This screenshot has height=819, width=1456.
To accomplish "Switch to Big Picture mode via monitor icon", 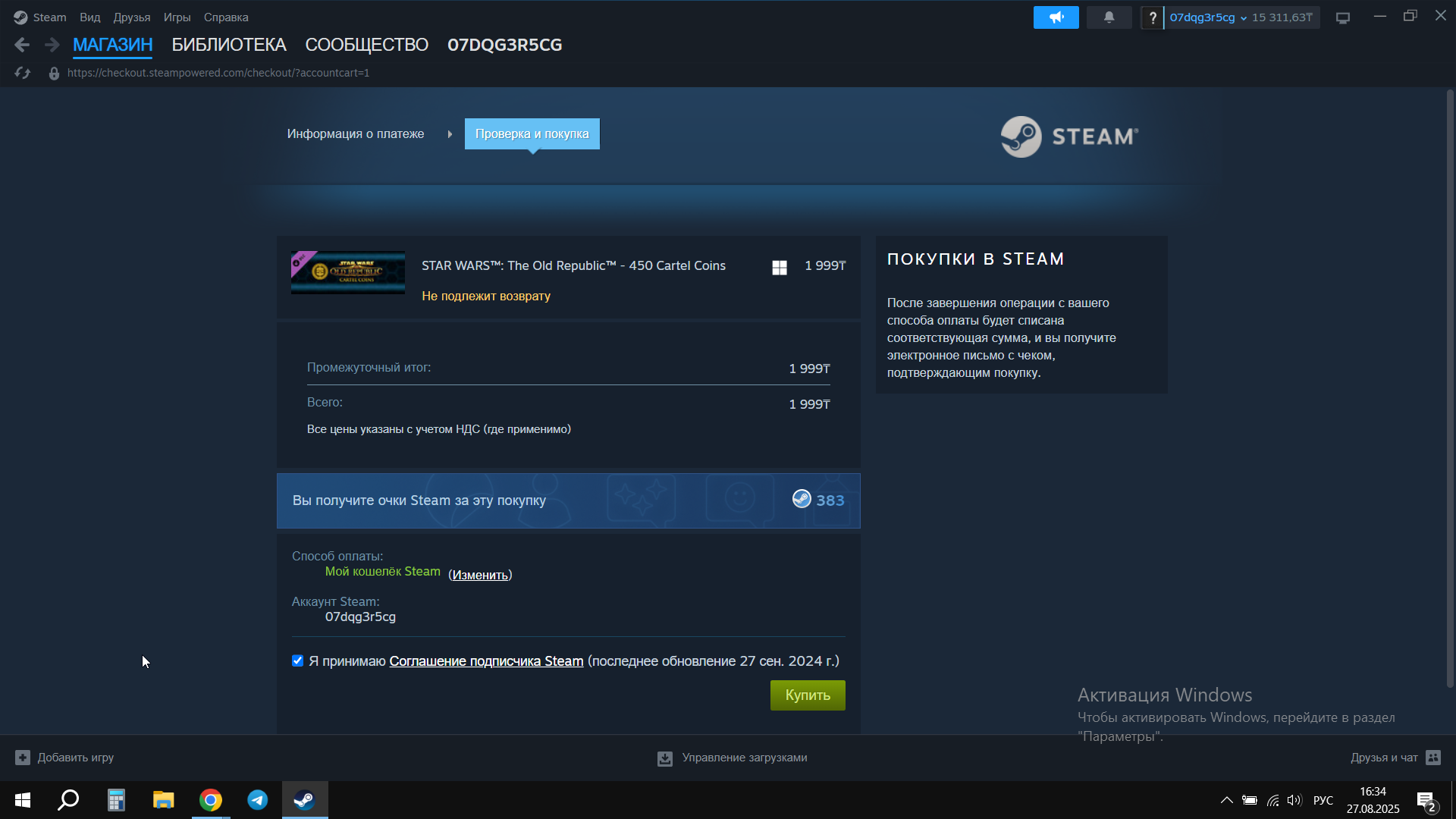I will 1343,17.
